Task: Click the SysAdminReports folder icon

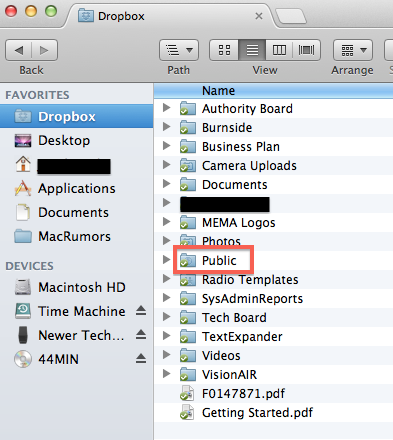Action: [x=188, y=299]
